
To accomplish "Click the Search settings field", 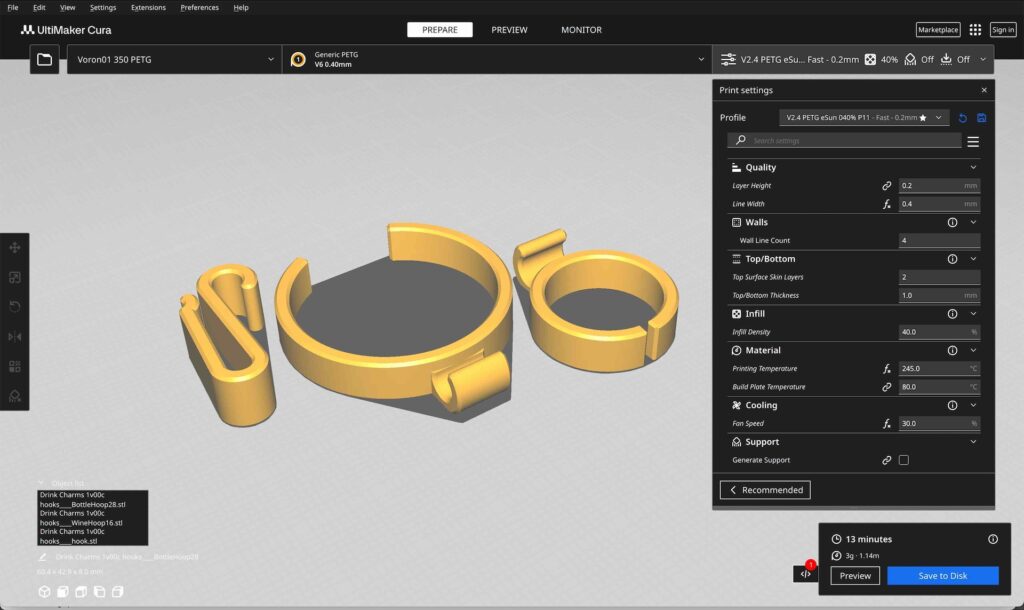I will pos(844,140).
